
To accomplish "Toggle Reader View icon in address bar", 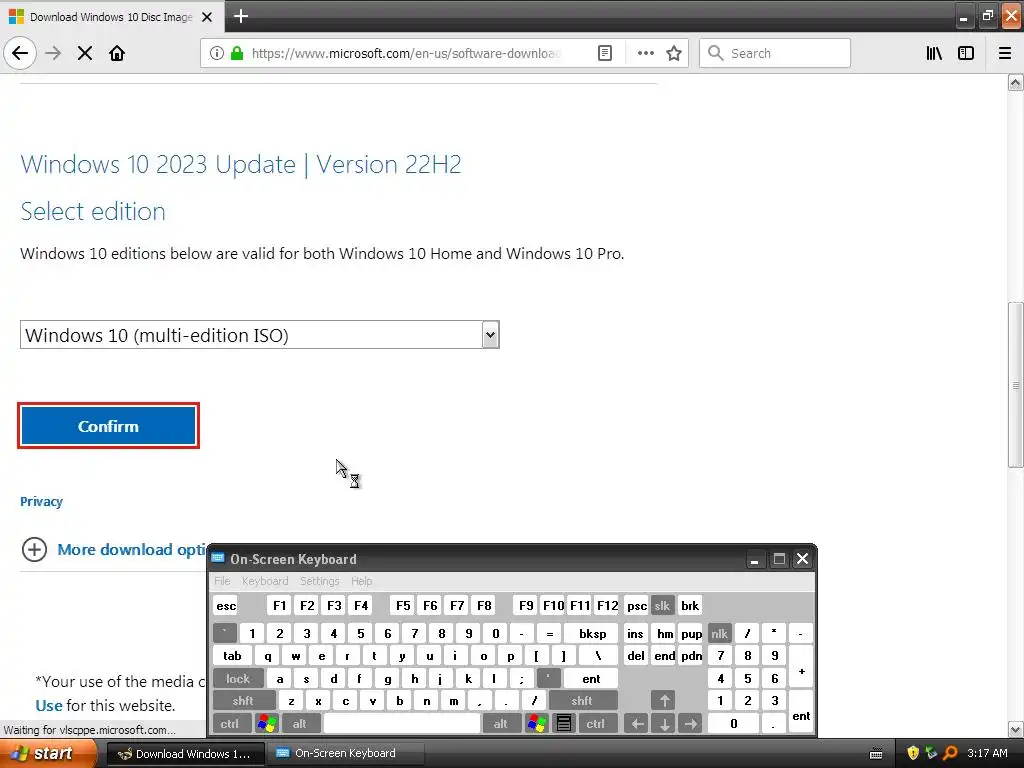I will pyautogui.click(x=605, y=54).
